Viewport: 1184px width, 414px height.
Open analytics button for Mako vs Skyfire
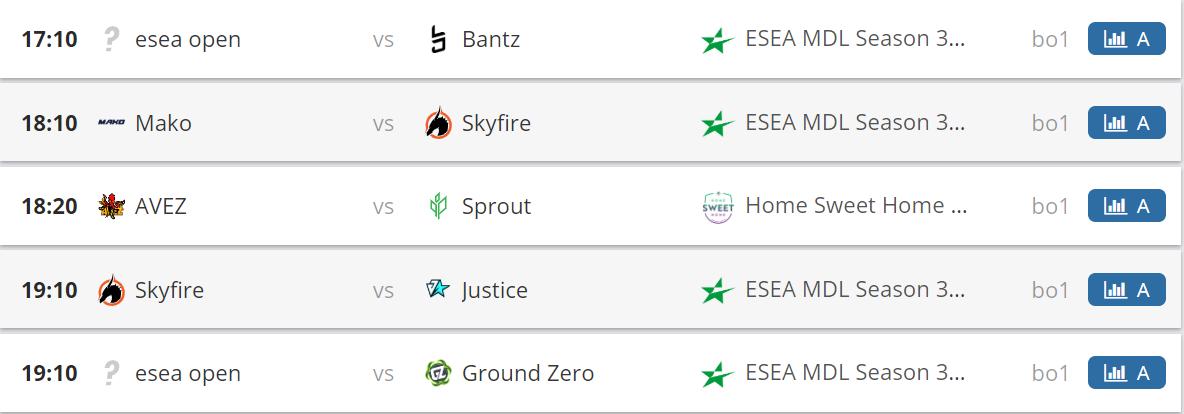click(1126, 122)
